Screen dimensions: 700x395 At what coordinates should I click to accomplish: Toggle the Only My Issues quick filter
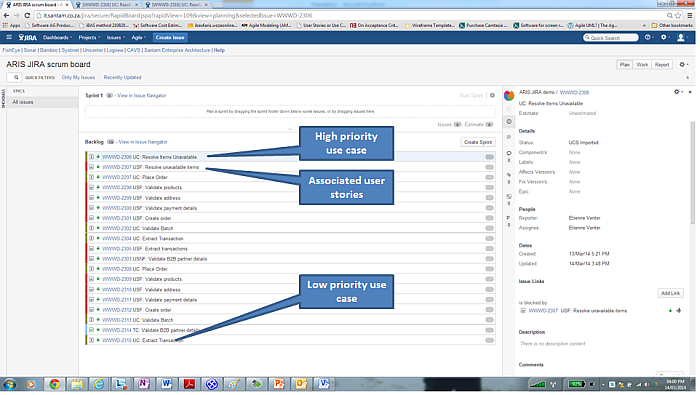click(x=79, y=77)
